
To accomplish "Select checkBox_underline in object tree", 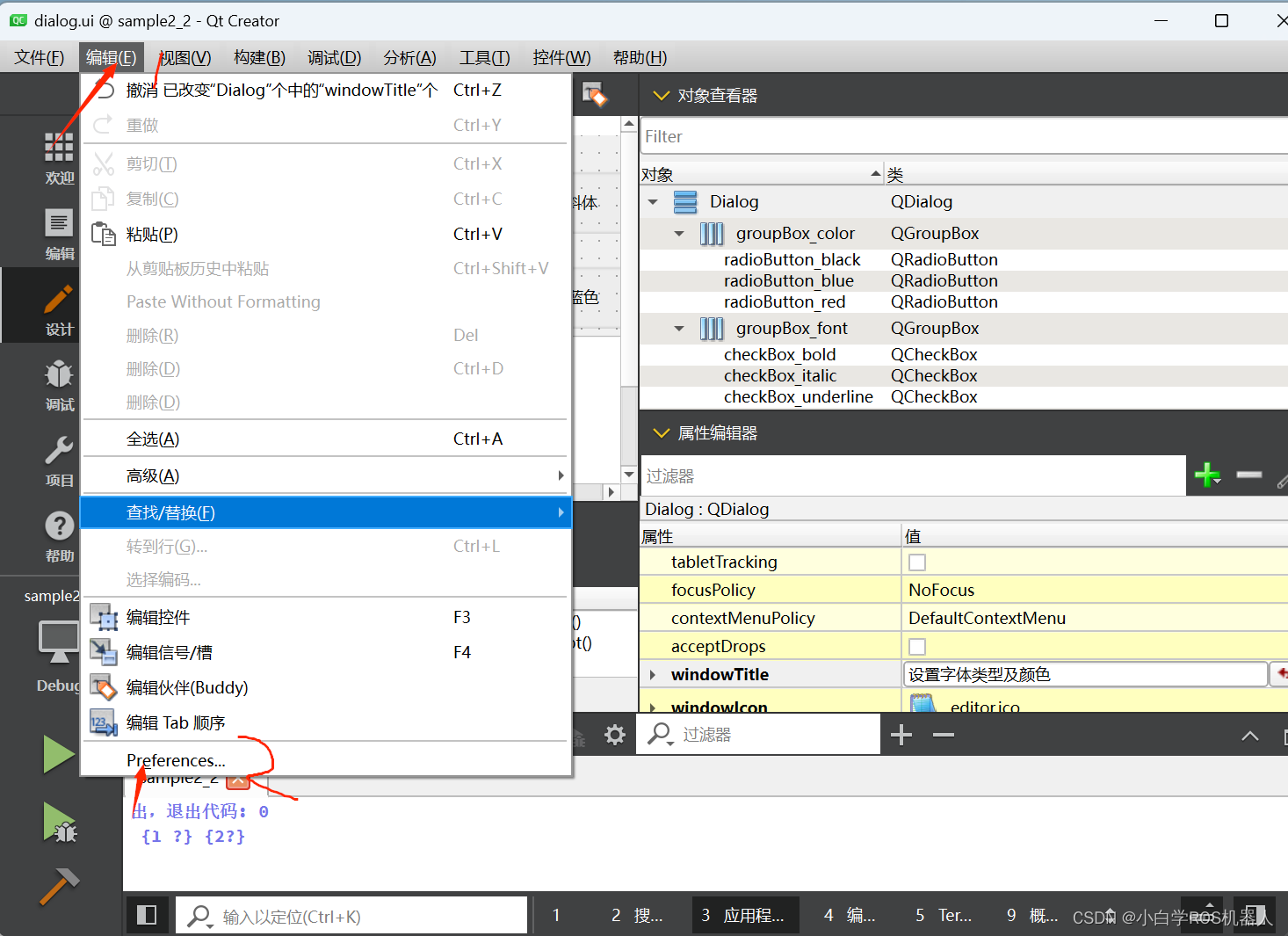I will click(798, 396).
